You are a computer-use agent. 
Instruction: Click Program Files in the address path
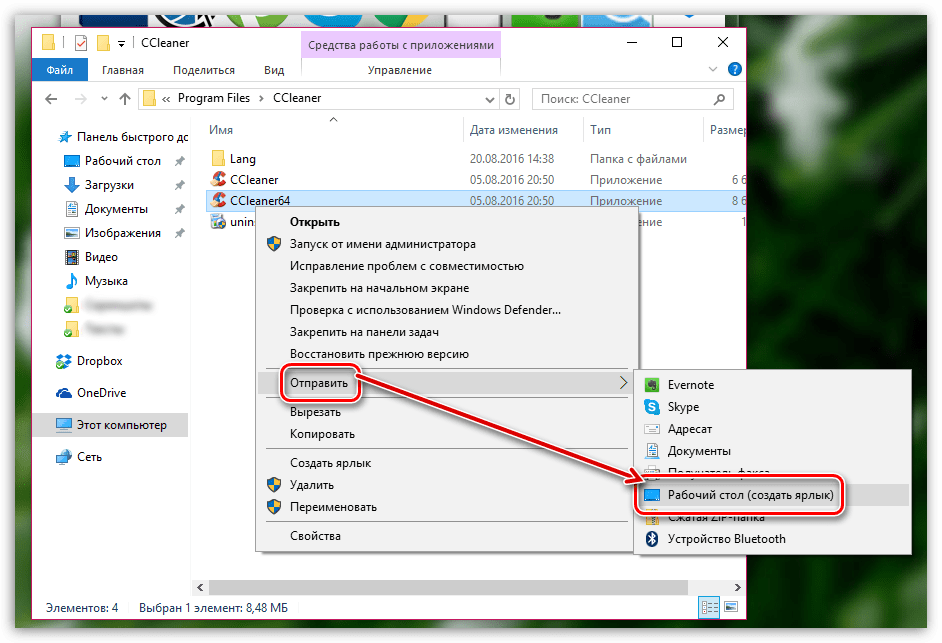click(213, 98)
